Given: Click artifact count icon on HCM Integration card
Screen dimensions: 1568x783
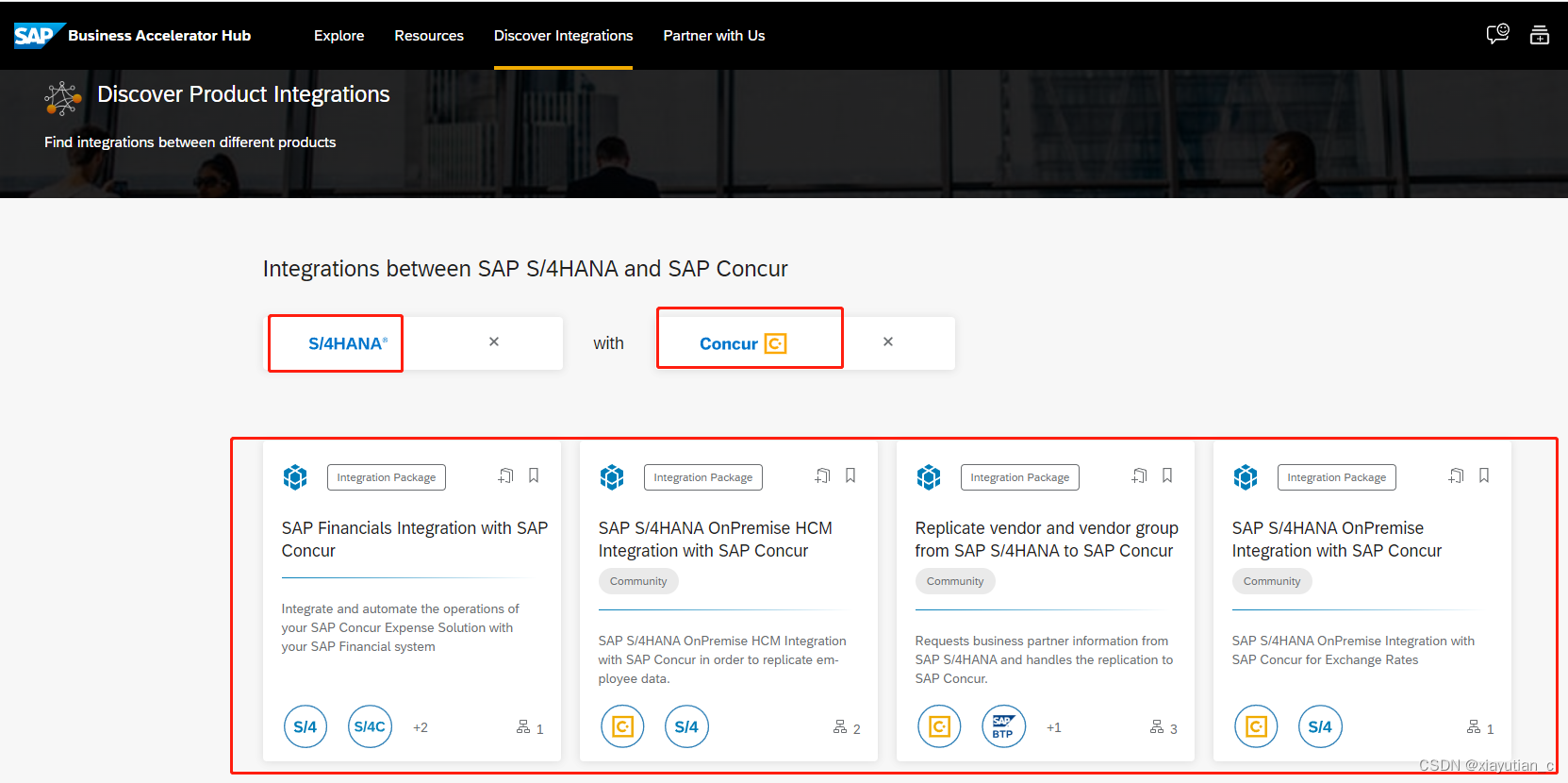Looking at the screenshot, I should (x=840, y=726).
